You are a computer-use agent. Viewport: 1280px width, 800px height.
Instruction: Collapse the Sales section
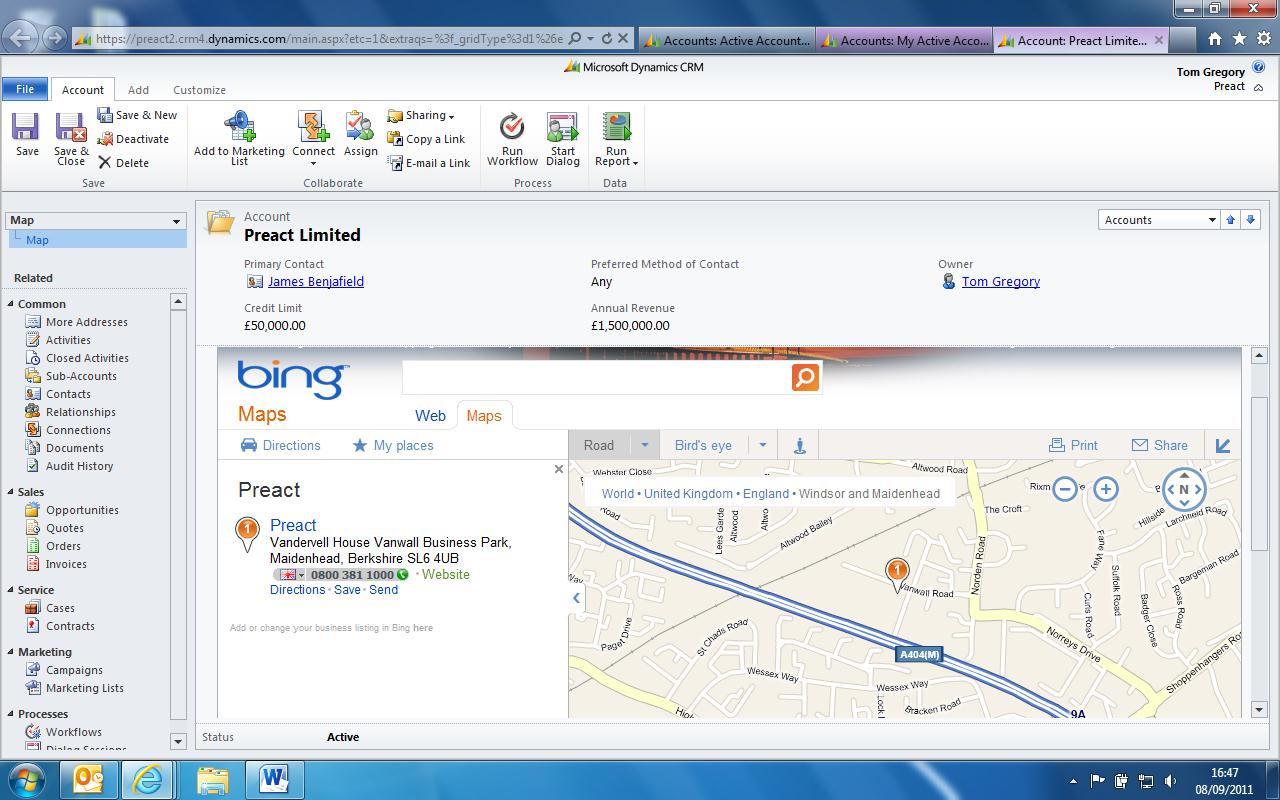point(11,492)
